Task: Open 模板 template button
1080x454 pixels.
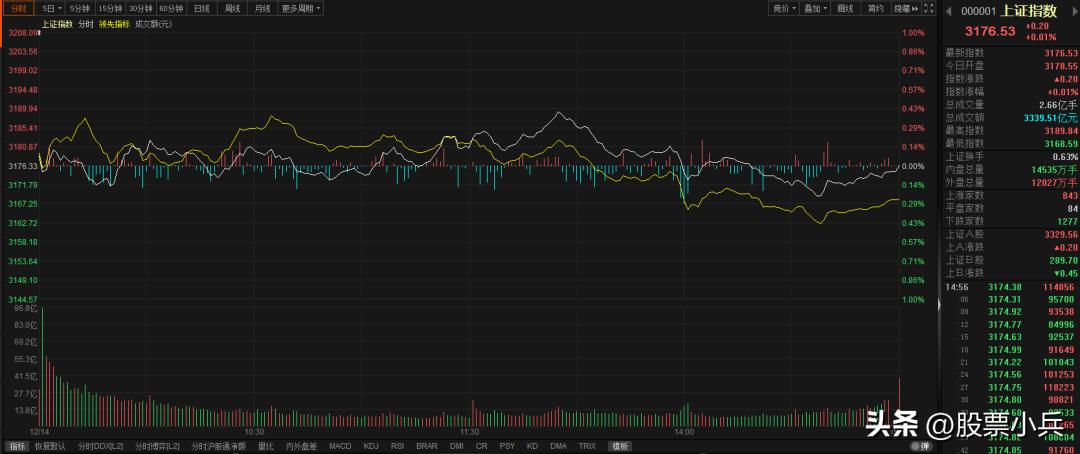Action: pyautogui.click(x=621, y=446)
